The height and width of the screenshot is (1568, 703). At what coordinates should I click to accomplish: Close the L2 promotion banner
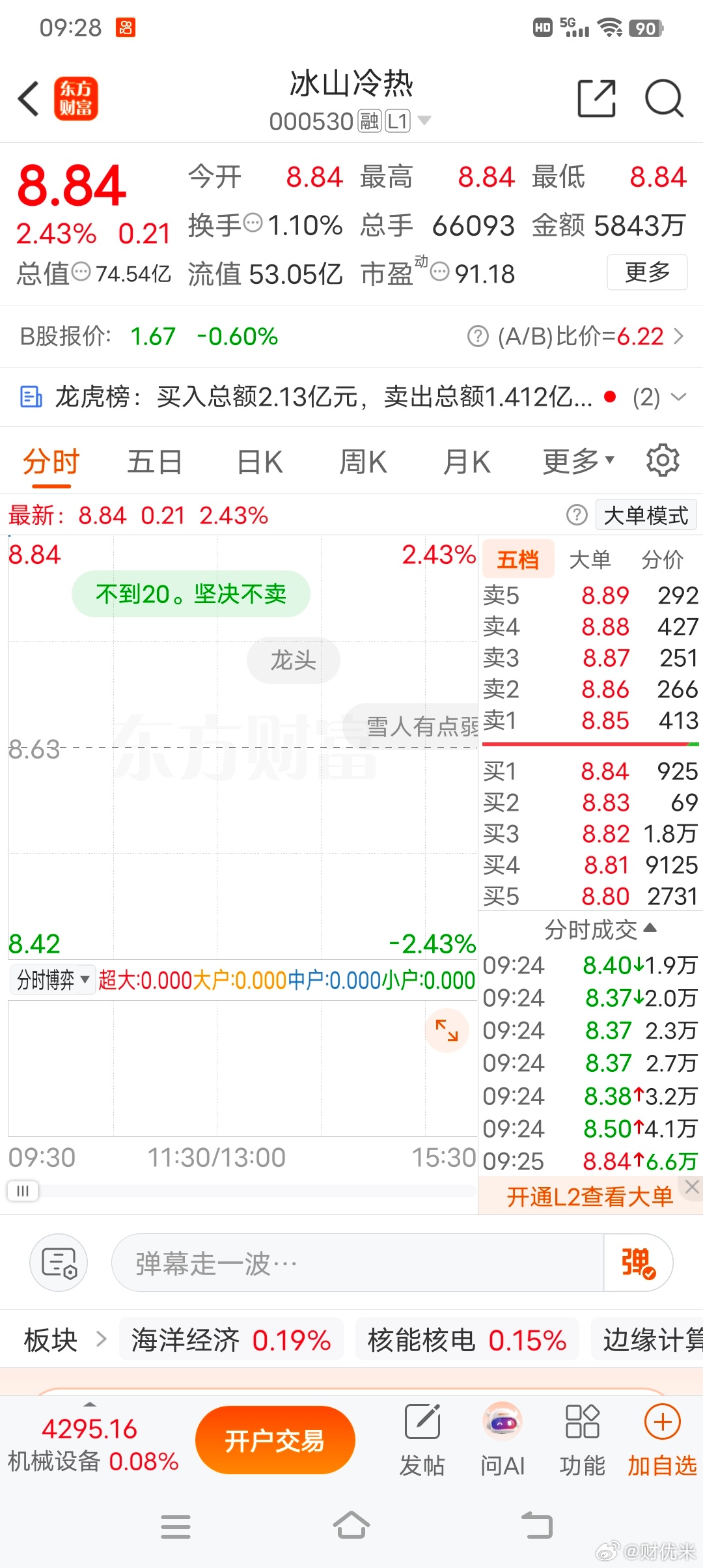pyautogui.click(x=692, y=1187)
